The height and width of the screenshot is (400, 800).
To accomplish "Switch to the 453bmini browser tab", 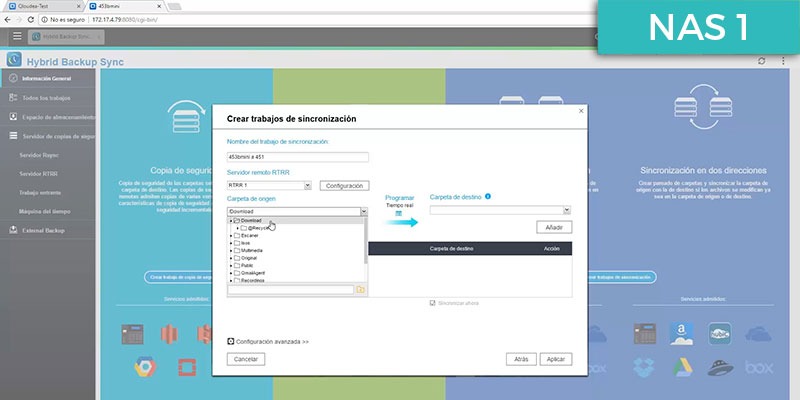I will 124,6.
